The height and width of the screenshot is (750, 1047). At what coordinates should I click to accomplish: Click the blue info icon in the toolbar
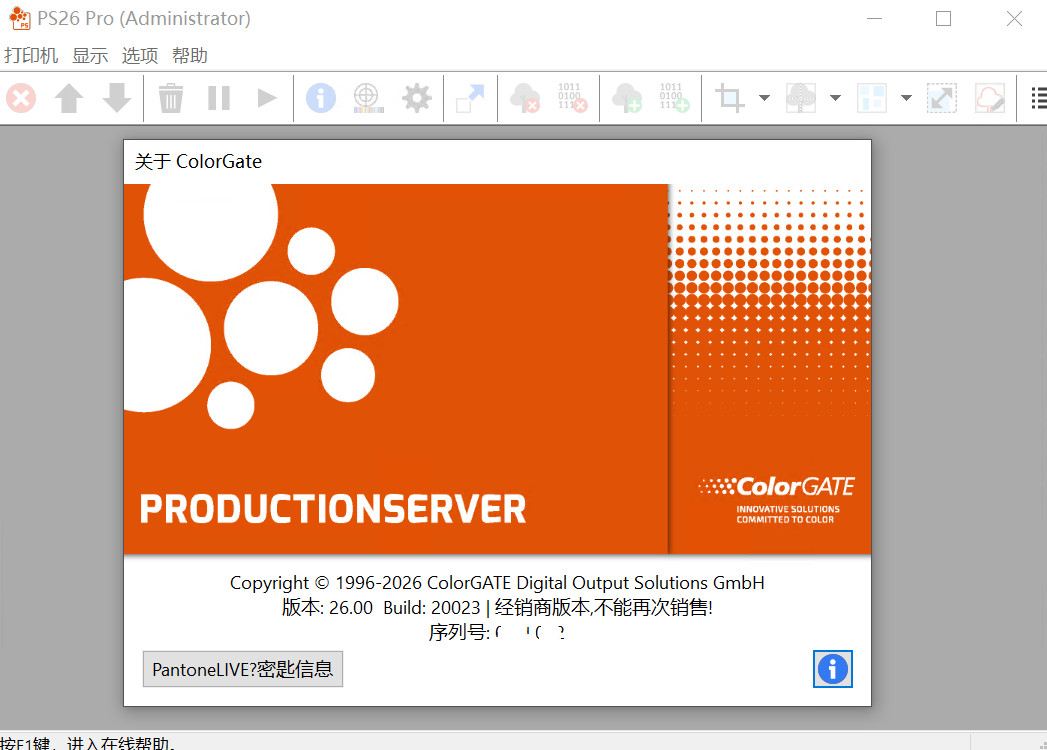[x=321, y=98]
